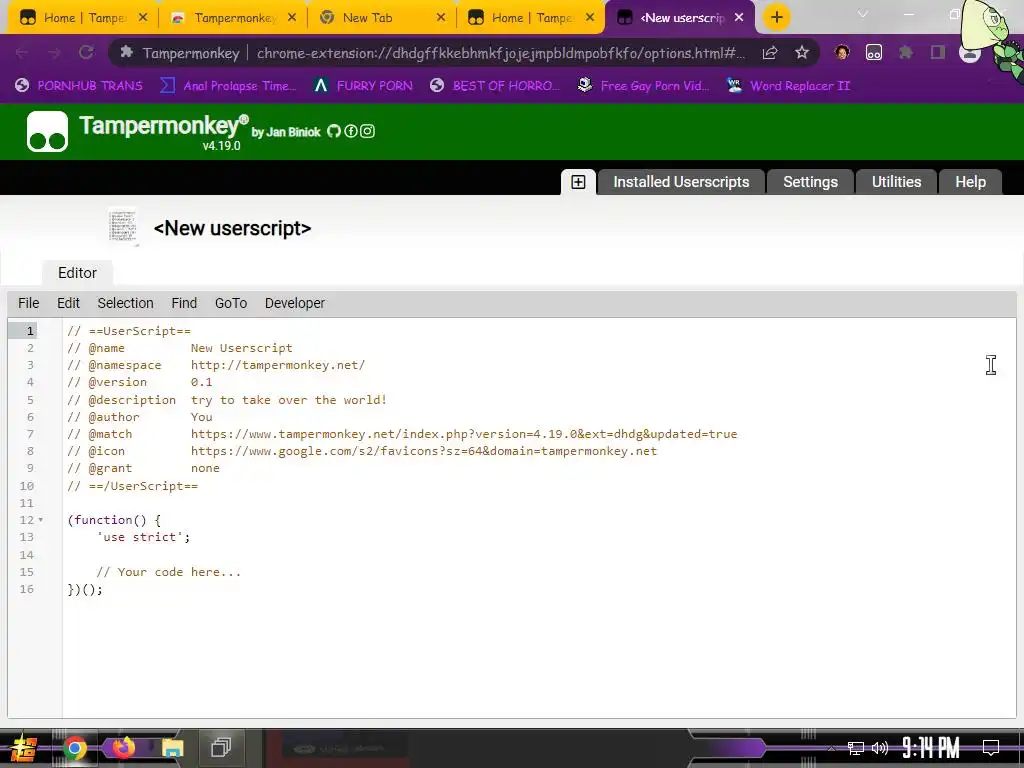1024x768 pixels.
Task: Click the browser Forward arrow
Action: (x=54, y=53)
